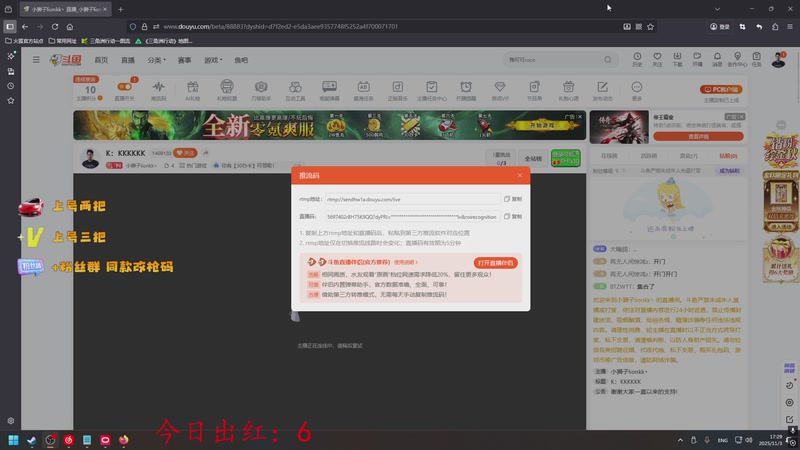Click the orange 关注 follow button beside the room title
The width and height of the screenshot is (800, 450).
click(x=185, y=153)
